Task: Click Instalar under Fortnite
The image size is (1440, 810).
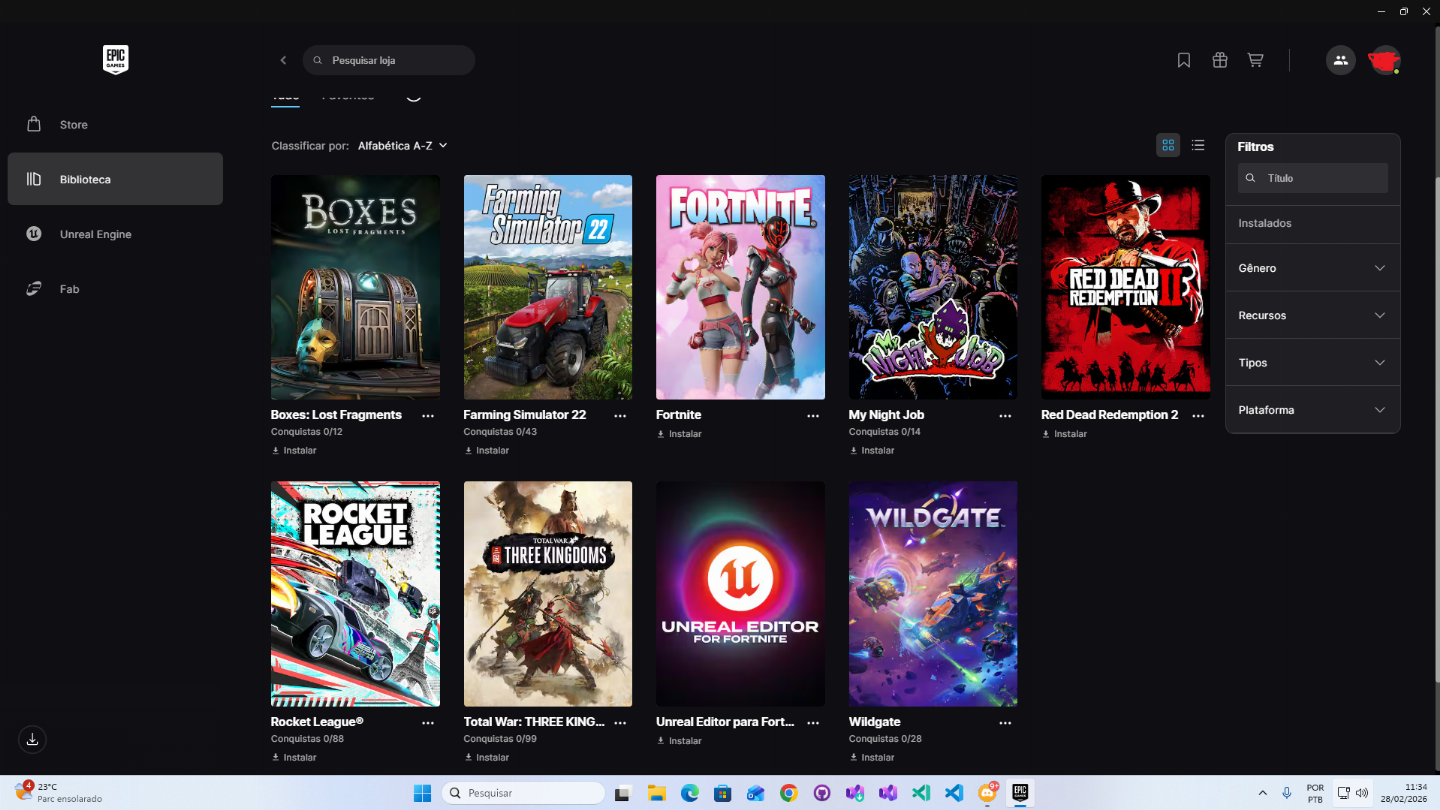Action: point(679,434)
